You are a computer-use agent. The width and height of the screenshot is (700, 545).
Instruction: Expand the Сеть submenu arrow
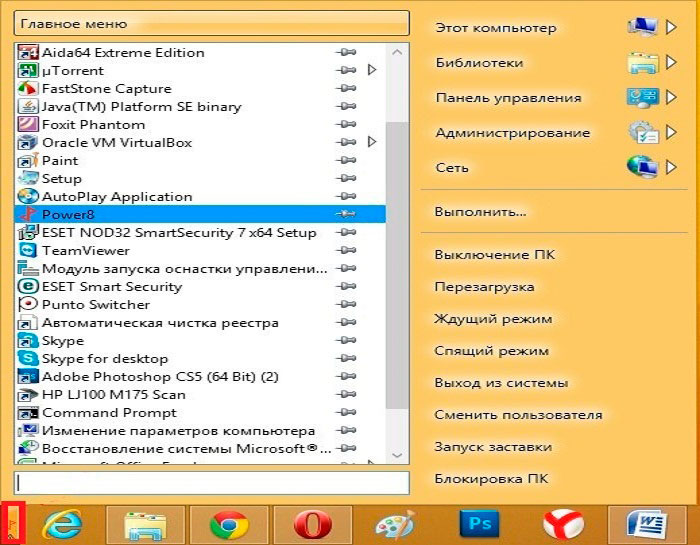coord(671,167)
